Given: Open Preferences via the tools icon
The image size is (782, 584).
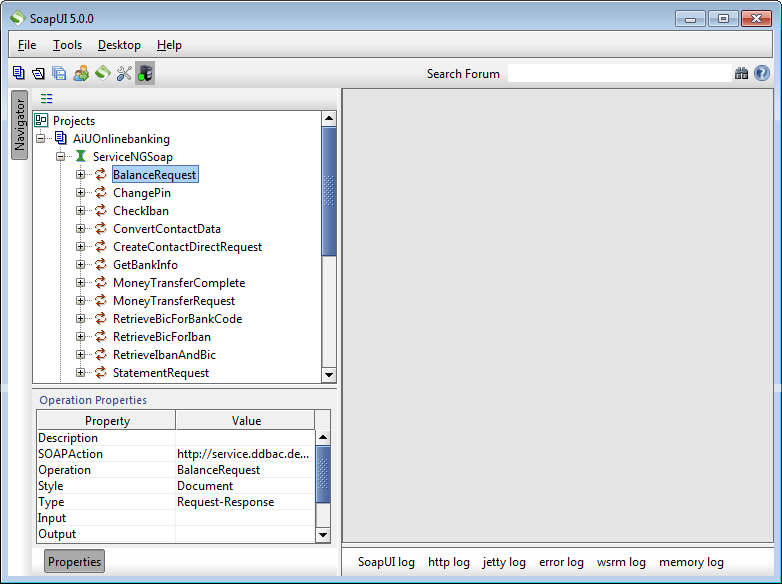Looking at the screenshot, I should (124, 73).
